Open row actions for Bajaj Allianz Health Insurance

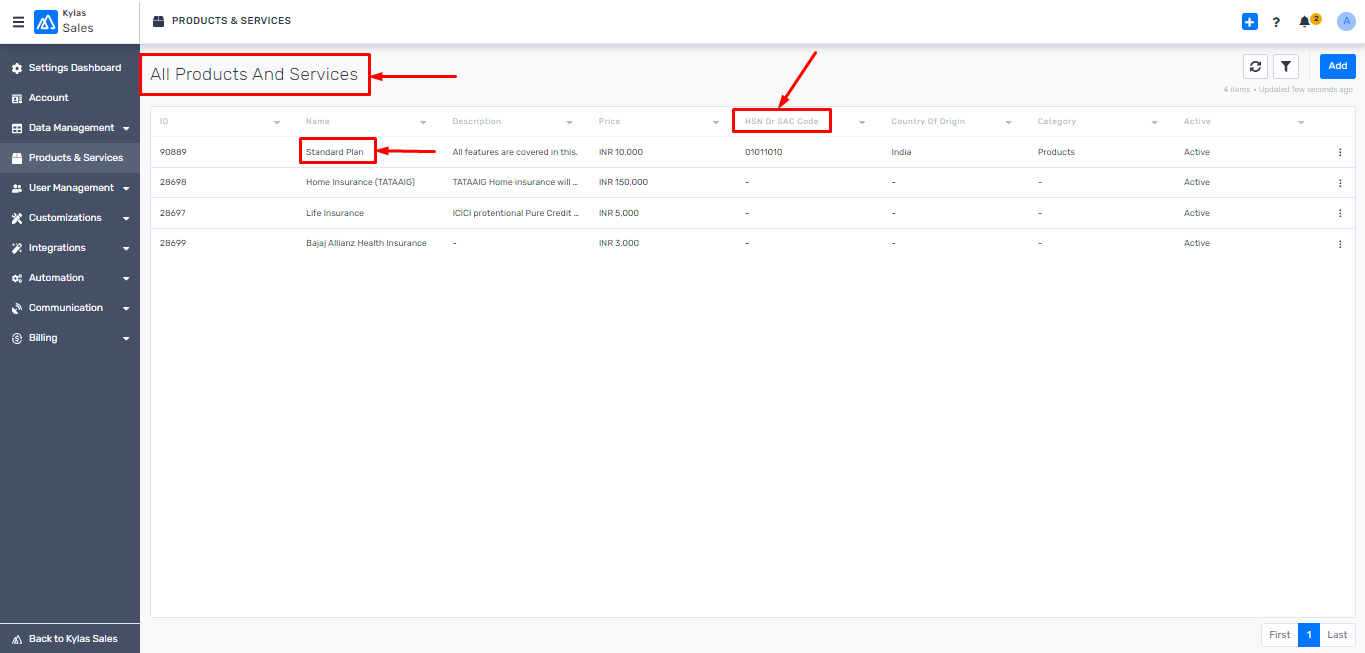point(1340,244)
